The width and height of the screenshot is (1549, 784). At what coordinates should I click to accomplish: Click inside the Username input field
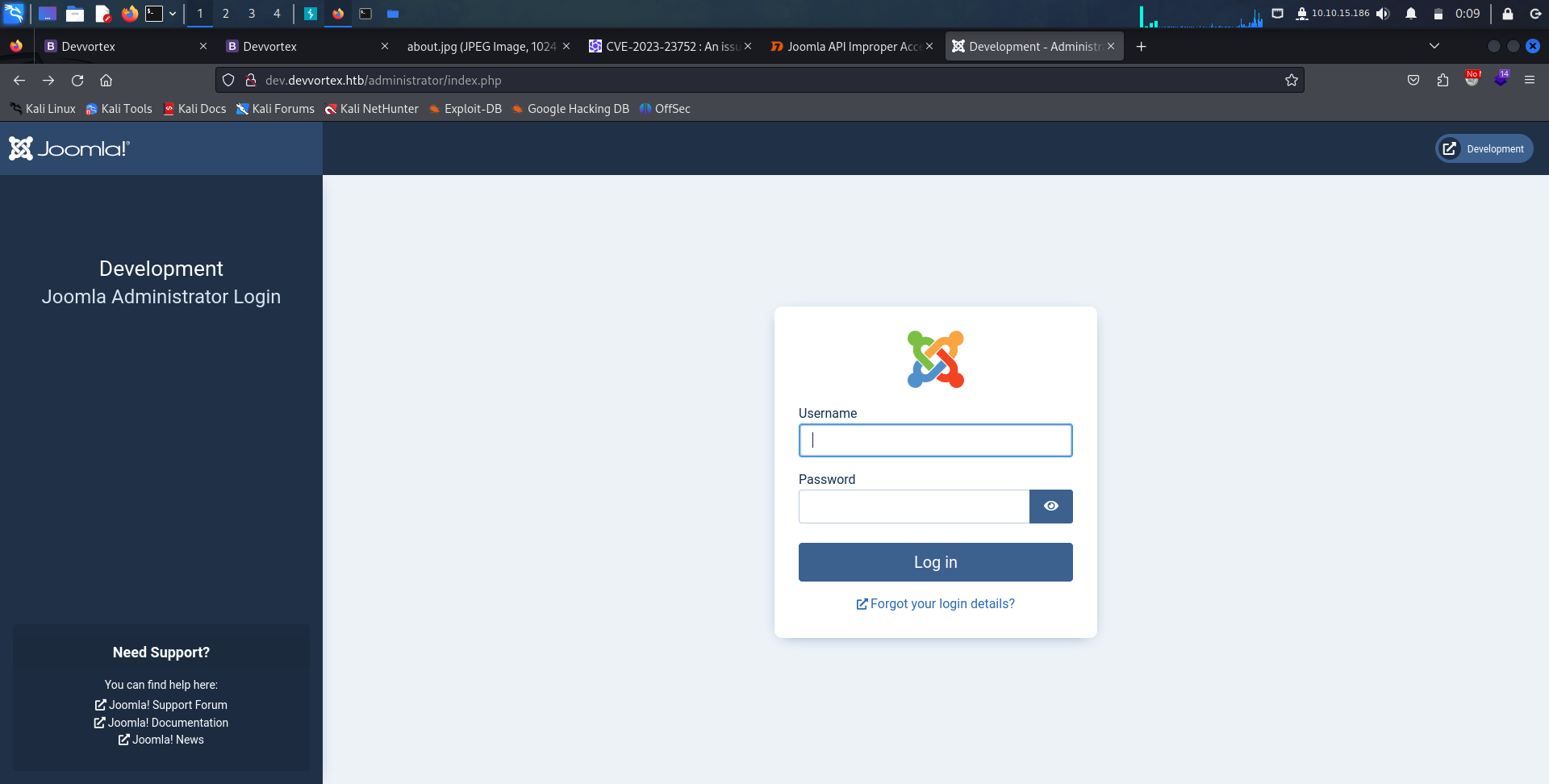point(935,440)
